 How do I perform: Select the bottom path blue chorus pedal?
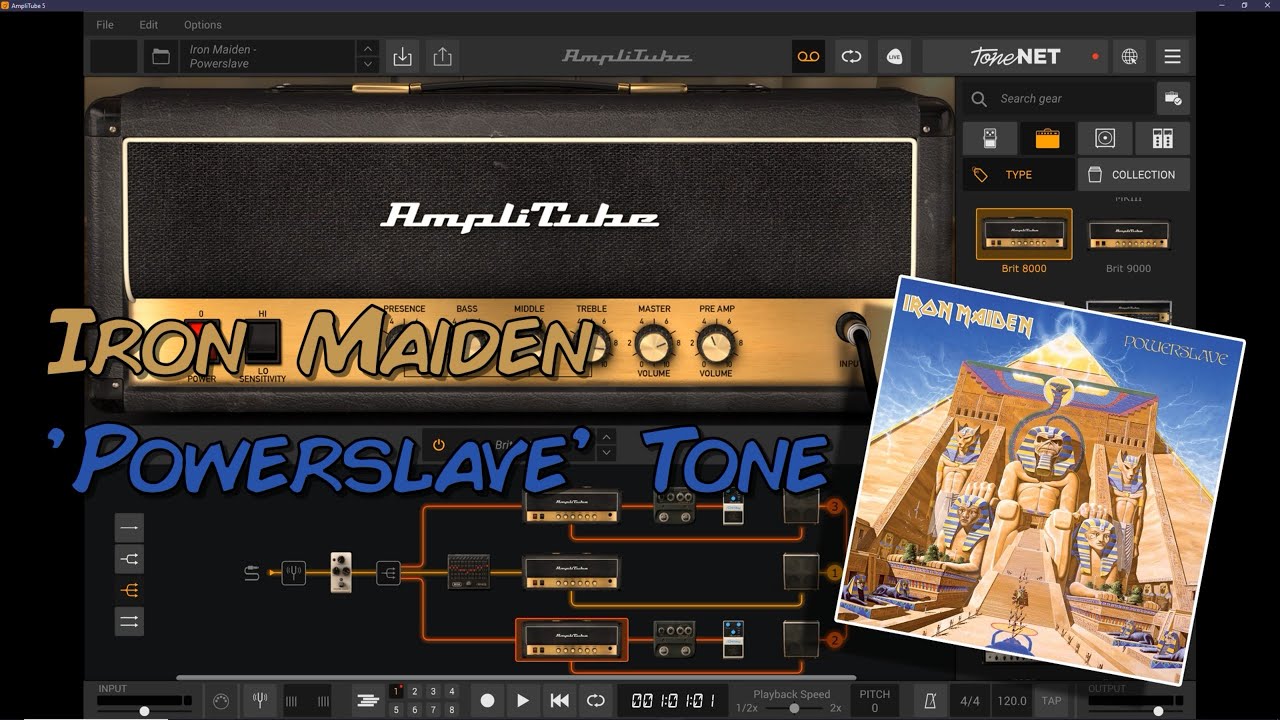[x=733, y=639]
